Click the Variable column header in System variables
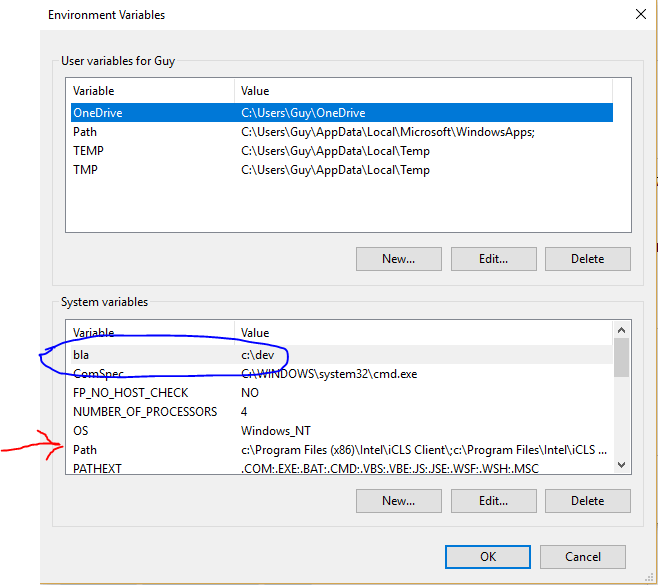Screen dimensions: 658x585 [x=152, y=332]
